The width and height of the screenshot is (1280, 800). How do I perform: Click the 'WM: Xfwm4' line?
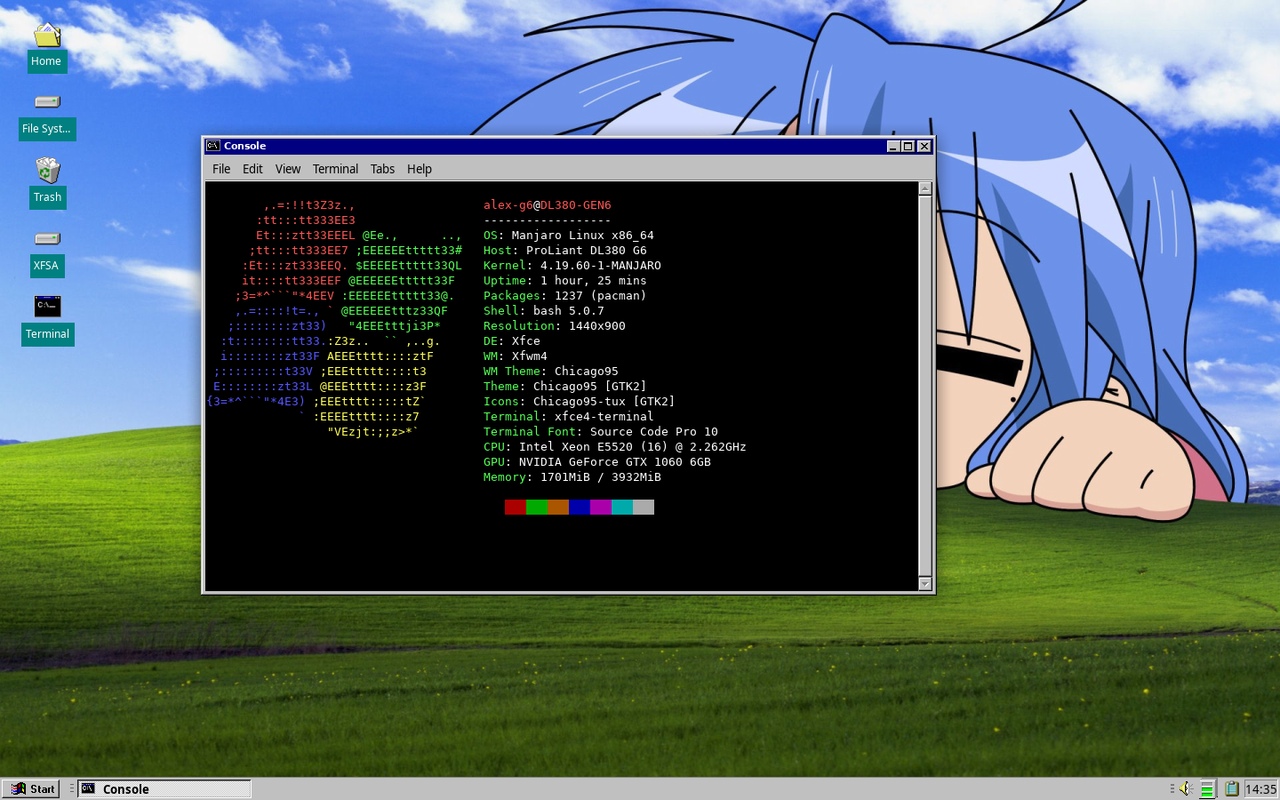pyautogui.click(x=515, y=356)
